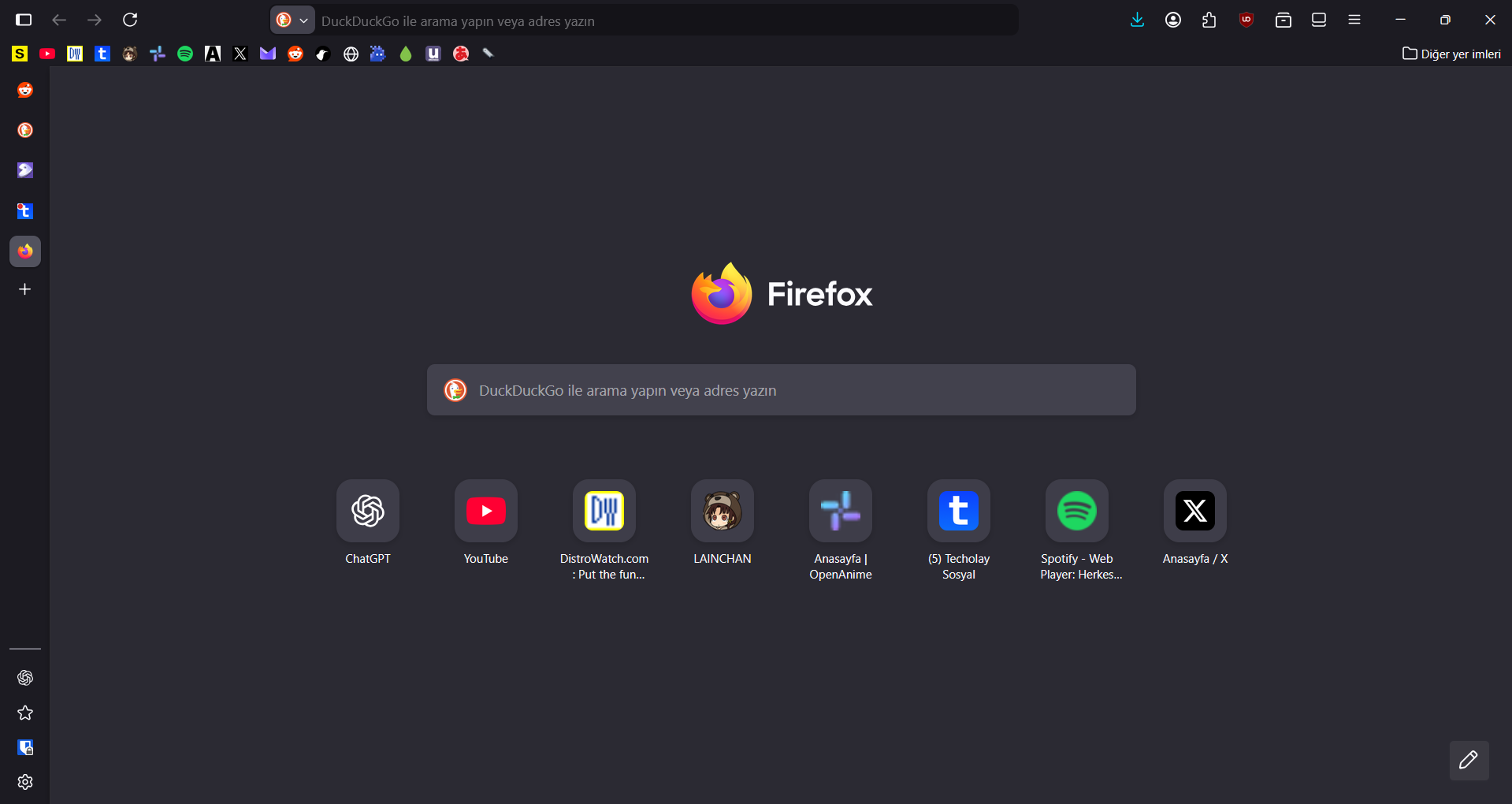Open the pencil-shaped bookmark at bar's end
The width and height of the screenshot is (1512, 804).
point(489,54)
